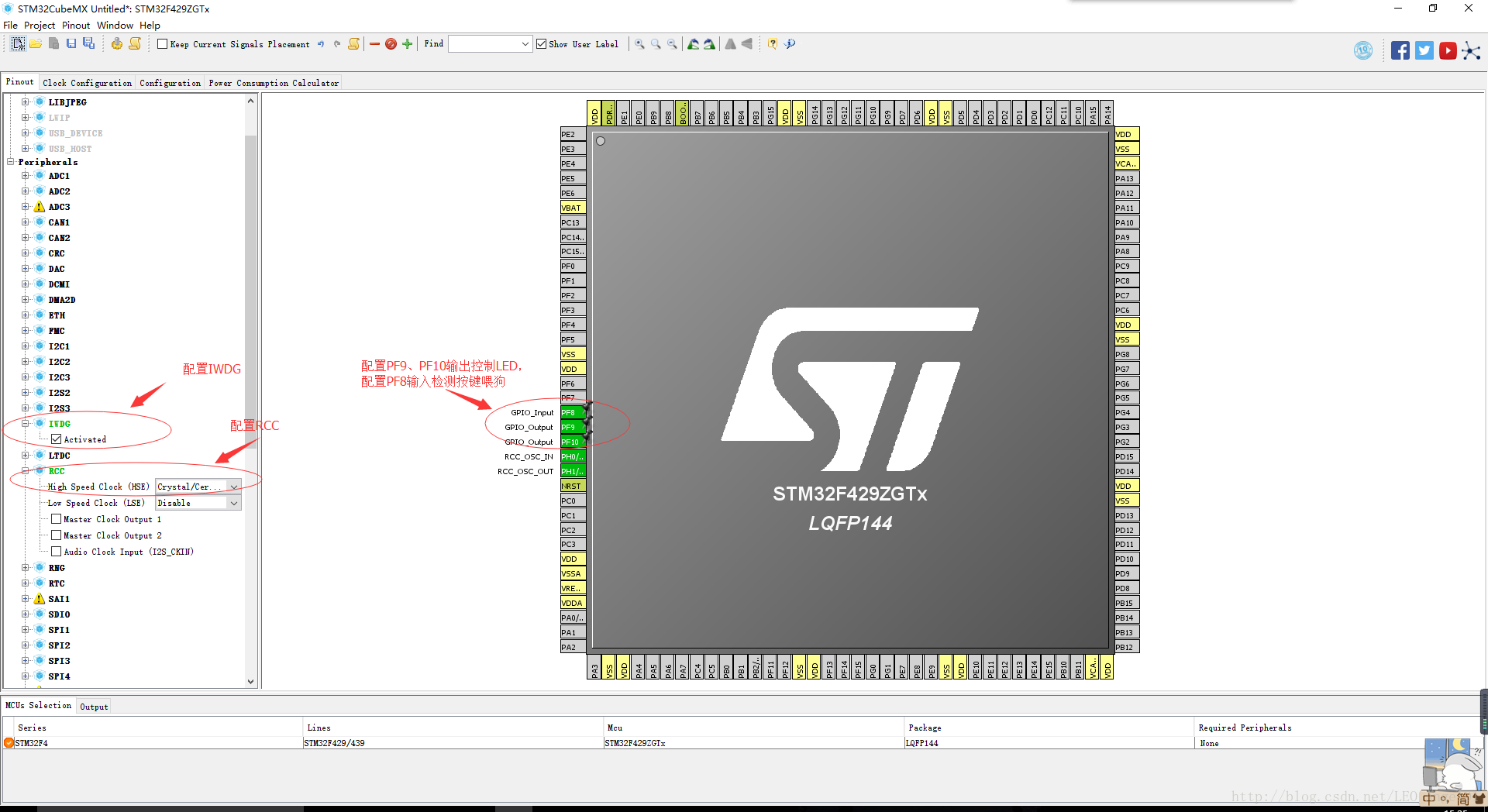This screenshot has width=1488, height=812.
Task: Click the Load Project folder icon
Action: point(36,44)
